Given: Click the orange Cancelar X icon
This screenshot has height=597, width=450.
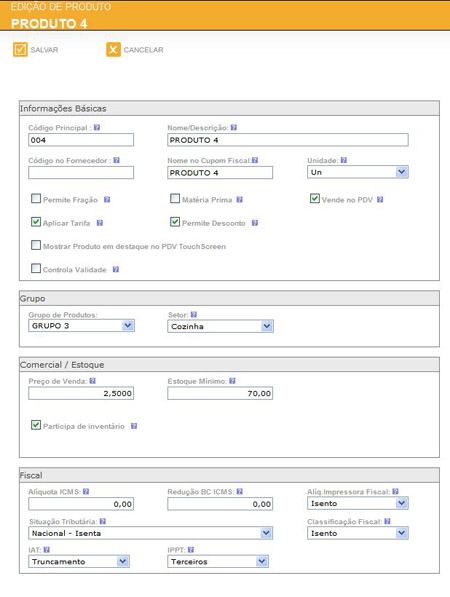Looking at the screenshot, I should 113,49.
